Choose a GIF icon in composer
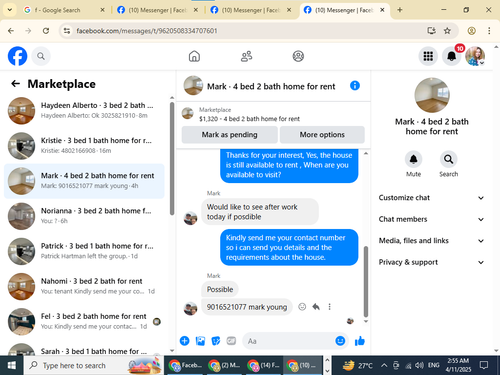 tap(231, 341)
